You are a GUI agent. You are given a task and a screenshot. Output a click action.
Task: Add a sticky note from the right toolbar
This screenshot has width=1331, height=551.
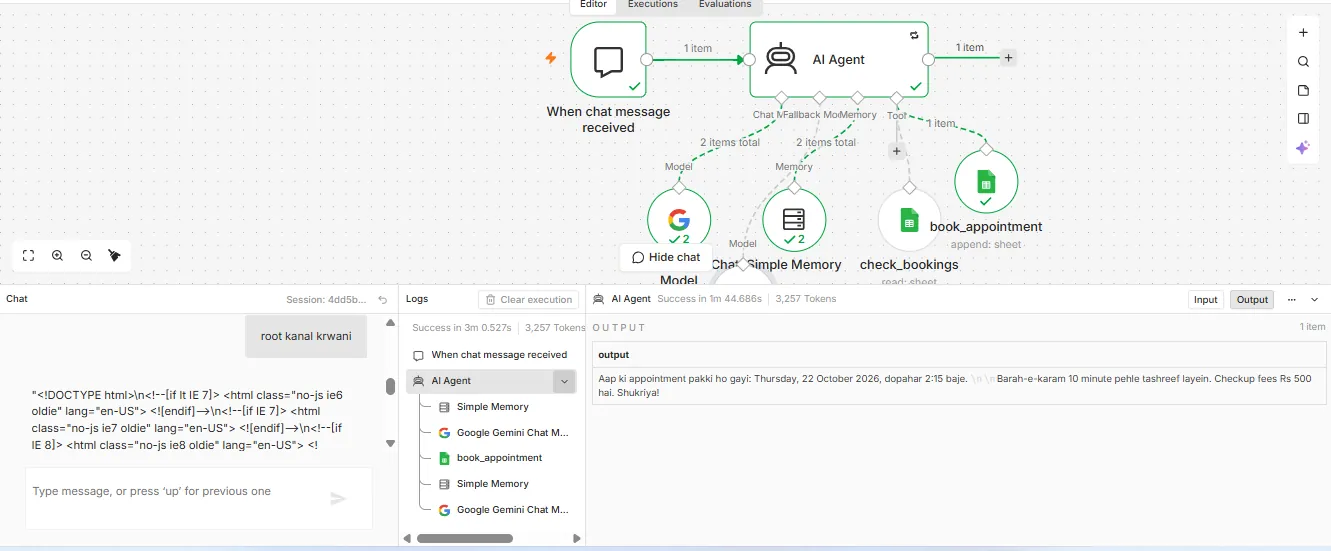pos(1303,90)
